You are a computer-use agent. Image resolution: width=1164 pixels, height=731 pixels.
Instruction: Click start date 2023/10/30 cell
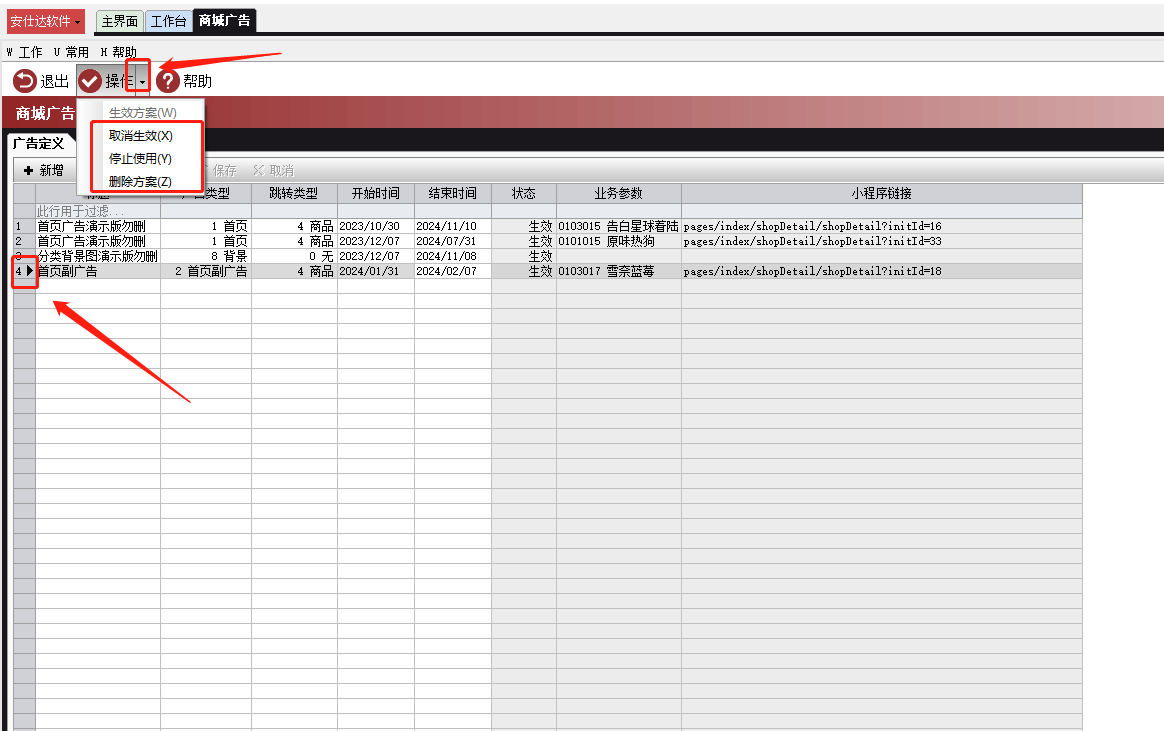pos(376,226)
